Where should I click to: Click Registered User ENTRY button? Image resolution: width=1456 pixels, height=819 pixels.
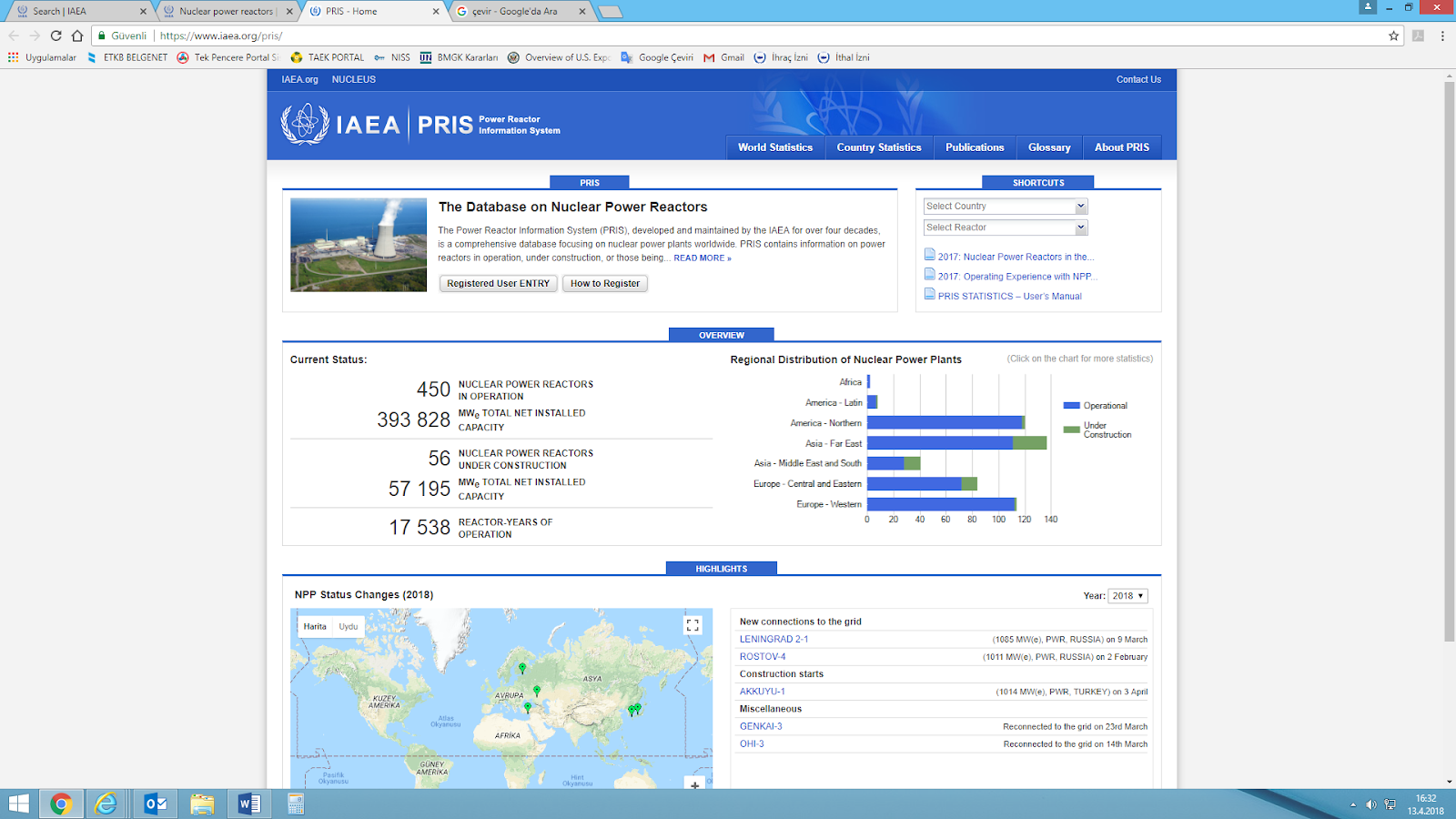click(x=498, y=283)
